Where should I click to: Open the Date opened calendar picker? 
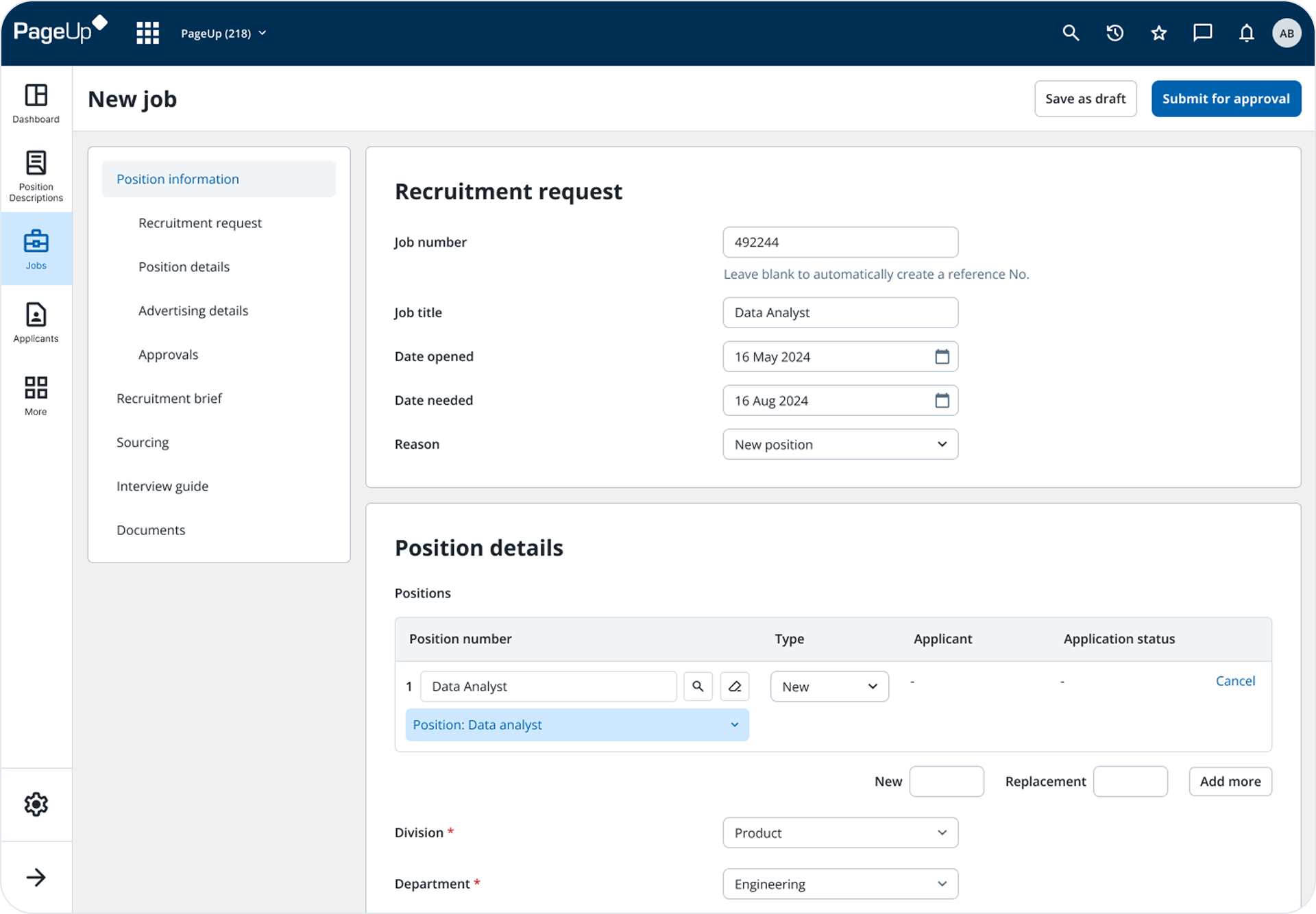tap(942, 356)
